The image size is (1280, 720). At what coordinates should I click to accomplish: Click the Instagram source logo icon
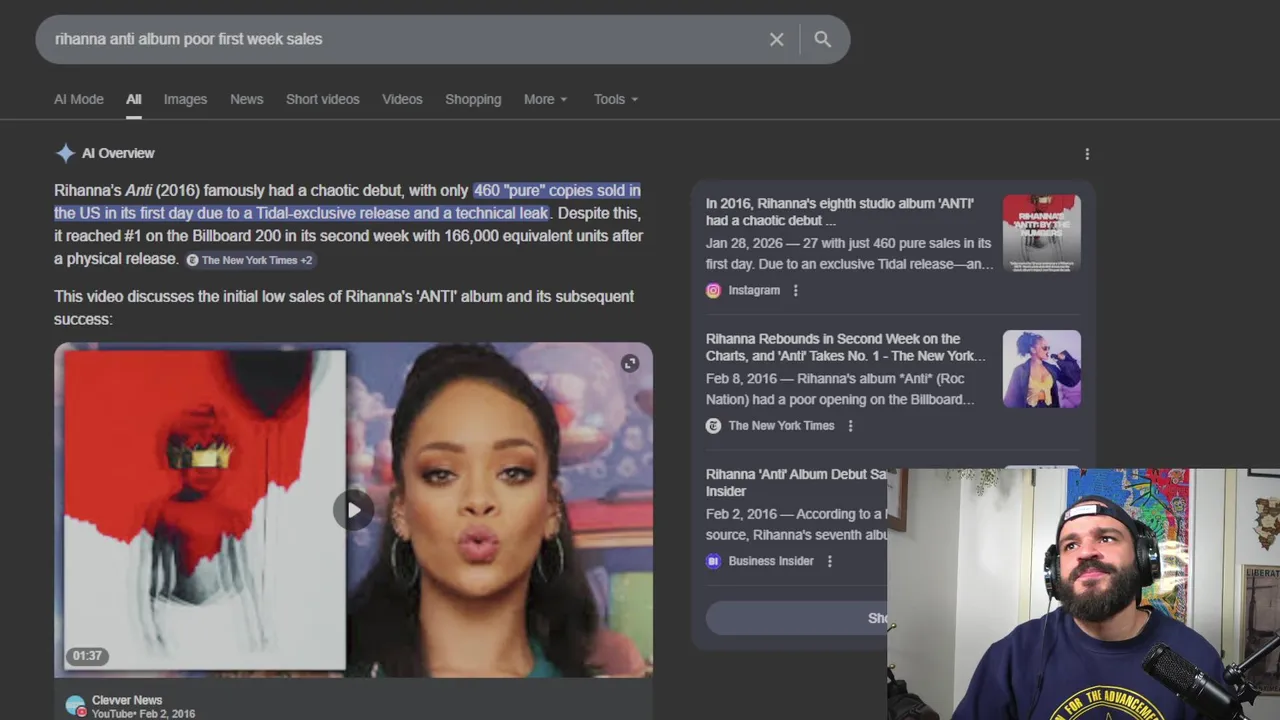coord(713,290)
